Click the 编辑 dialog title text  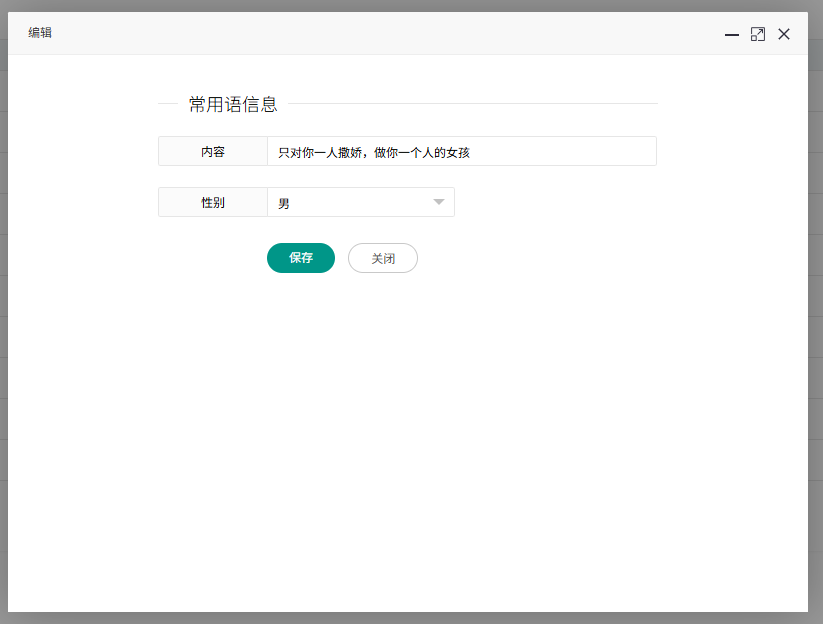[40, 33]
